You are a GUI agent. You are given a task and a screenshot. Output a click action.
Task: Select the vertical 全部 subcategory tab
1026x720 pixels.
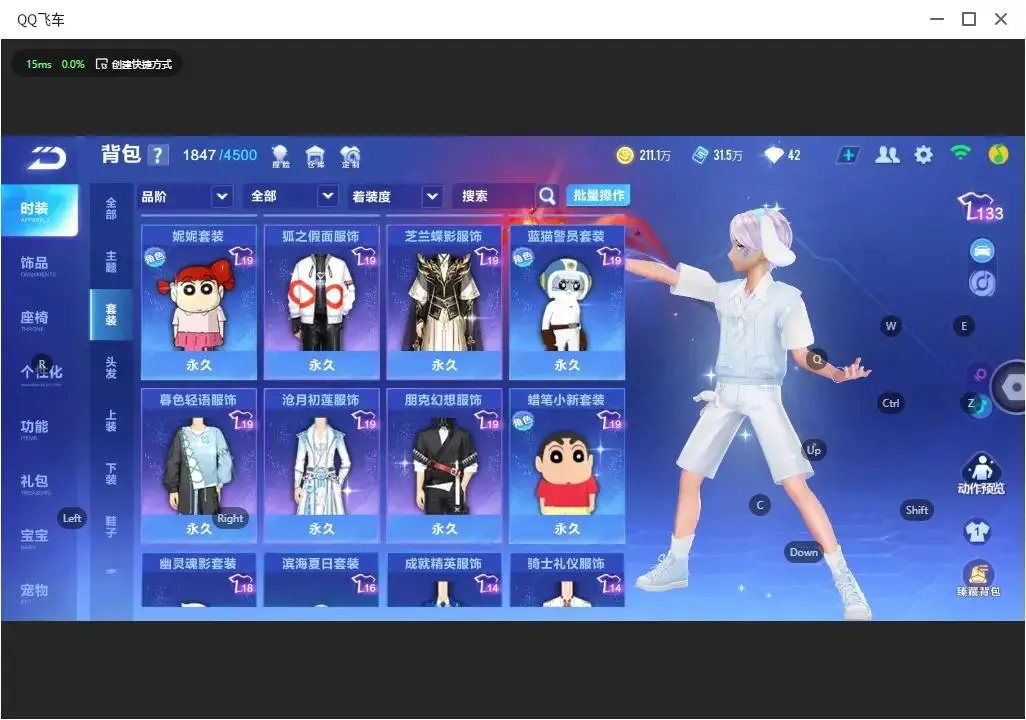click(x=111, y=208)
